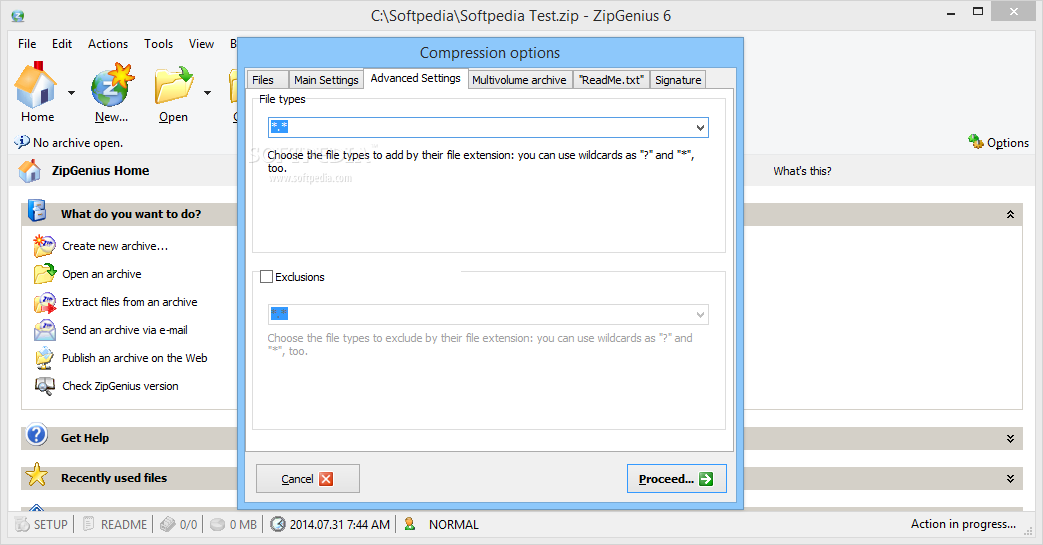This screenshot has height=545, width=1043.
Task: Click the ZipGenius title bar app icon
Action: pyautogui.click(x=18, y=15)
